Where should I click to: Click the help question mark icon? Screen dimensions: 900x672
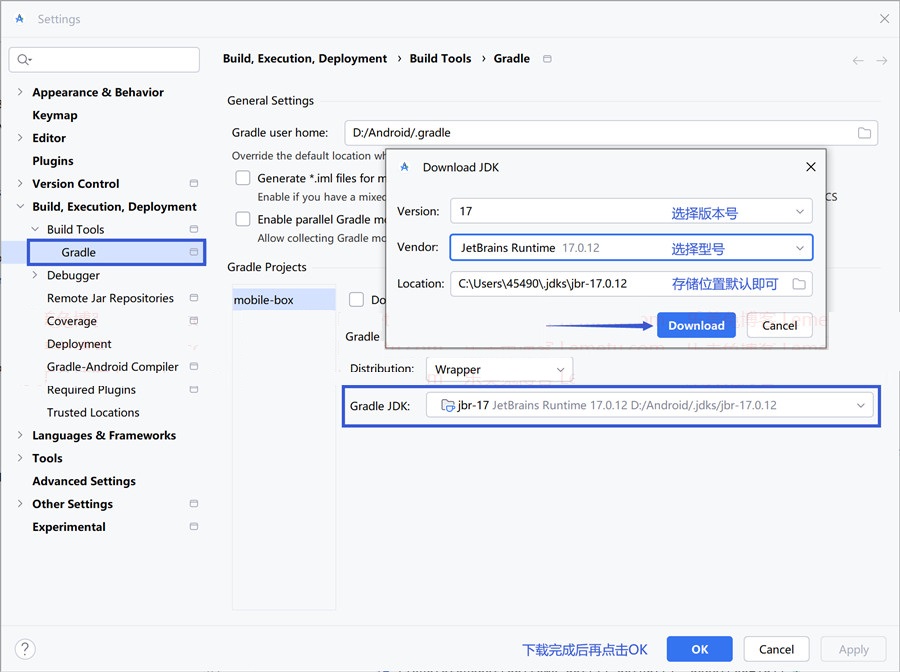[x=25, y=649]
